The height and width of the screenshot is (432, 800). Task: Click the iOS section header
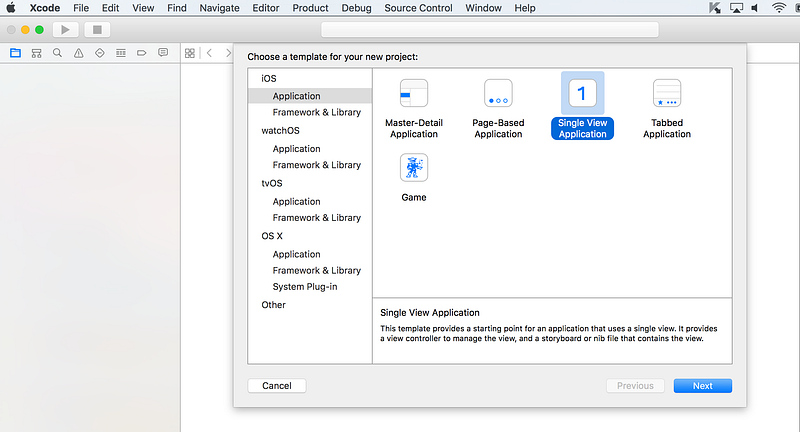(x=269, y=79)
